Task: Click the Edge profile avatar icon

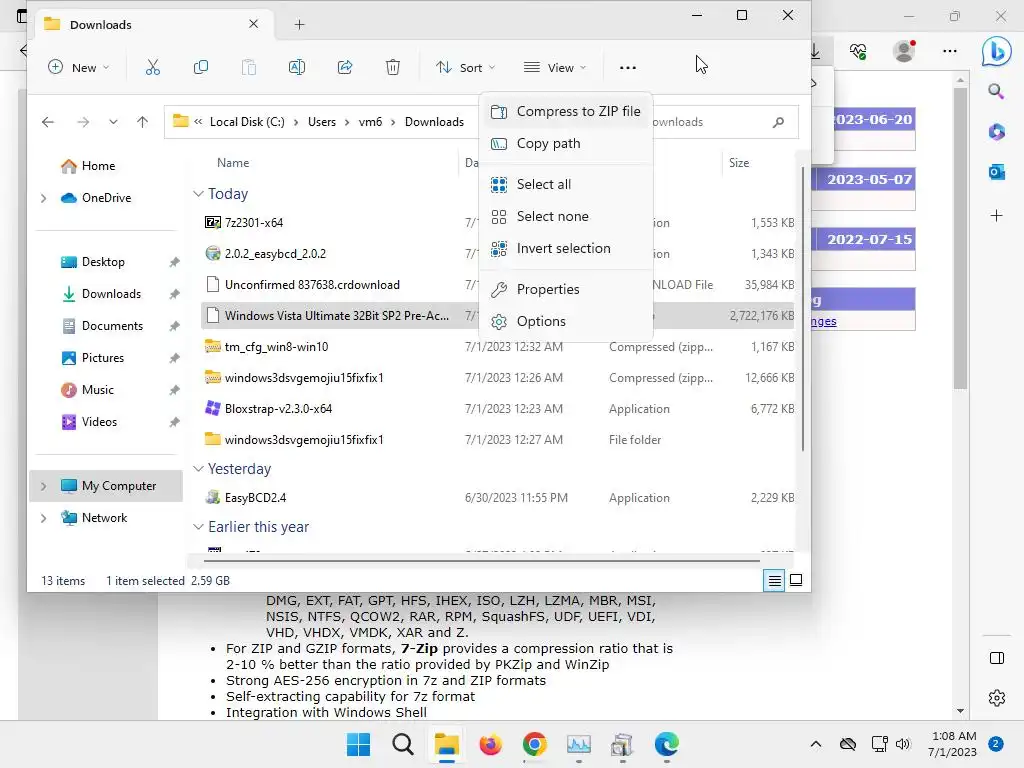Action: coord(904,51)
